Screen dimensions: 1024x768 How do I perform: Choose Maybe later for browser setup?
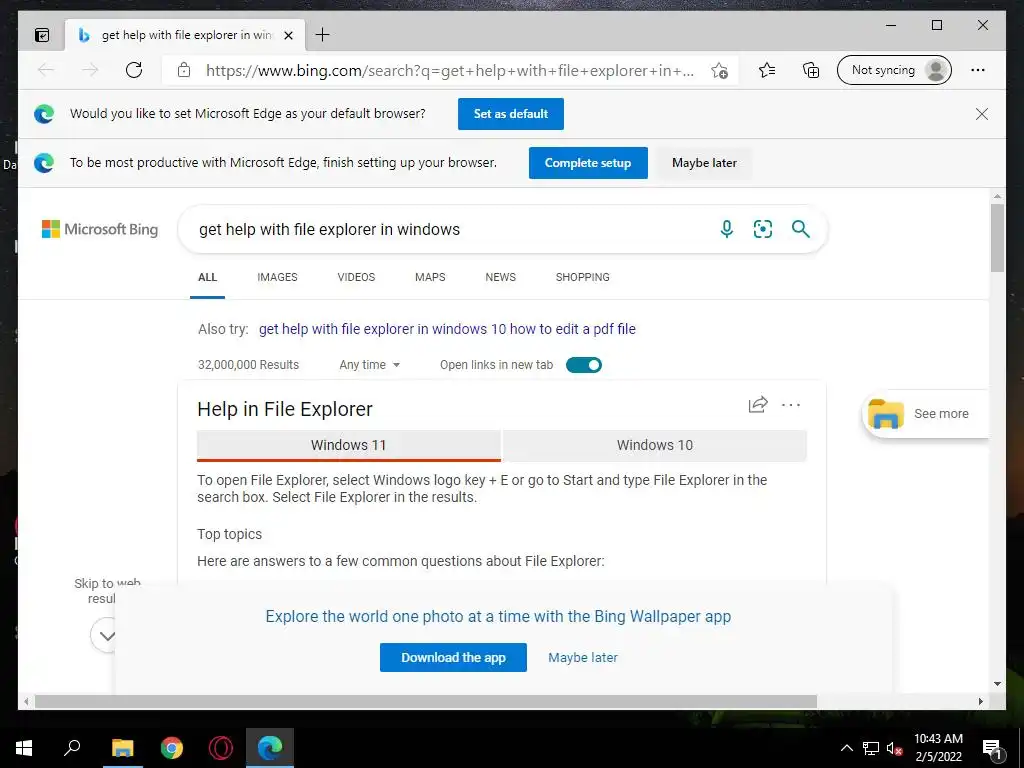(704, 163)
